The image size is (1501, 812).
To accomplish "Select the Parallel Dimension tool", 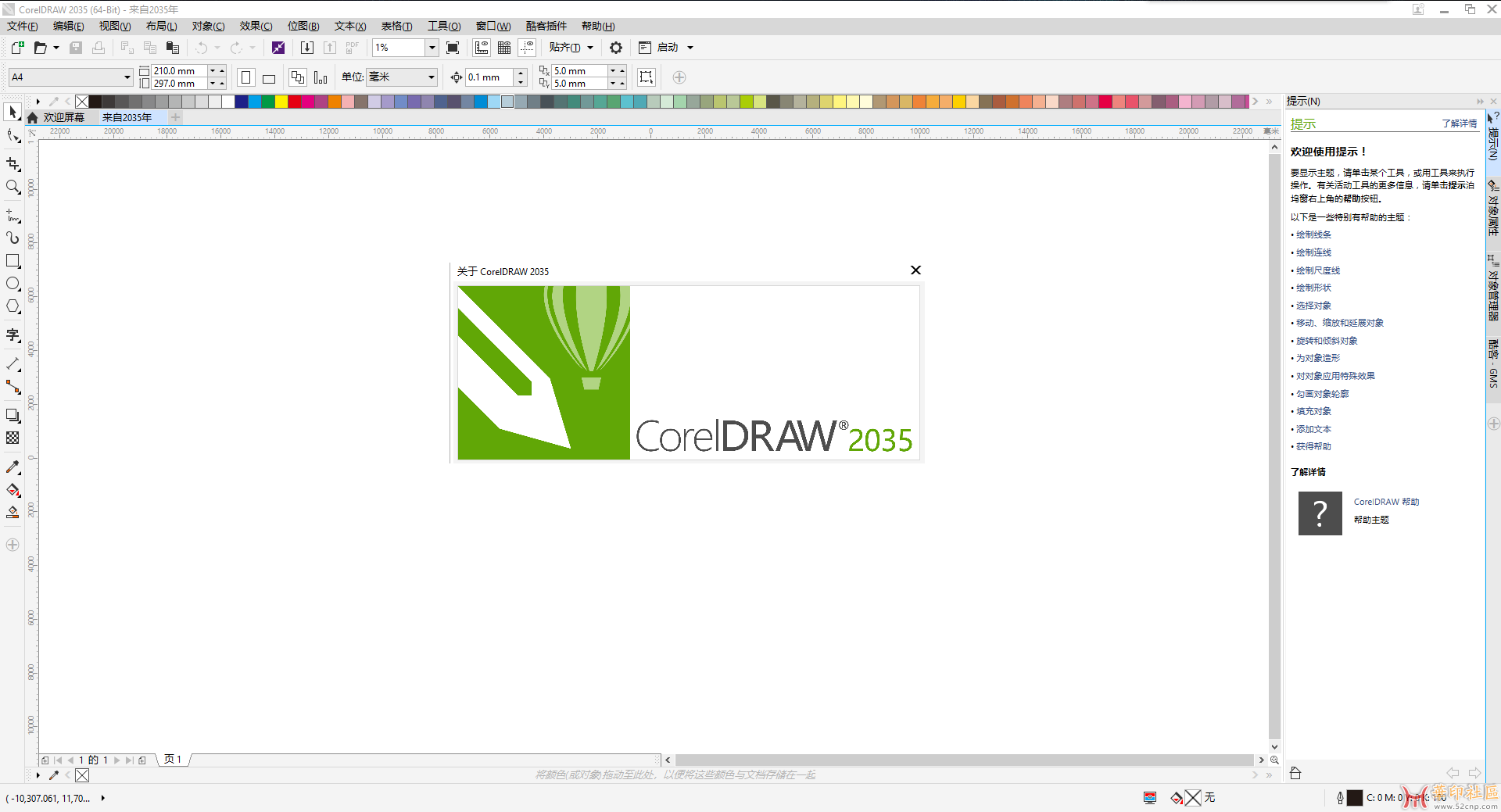I will point(13,364).
